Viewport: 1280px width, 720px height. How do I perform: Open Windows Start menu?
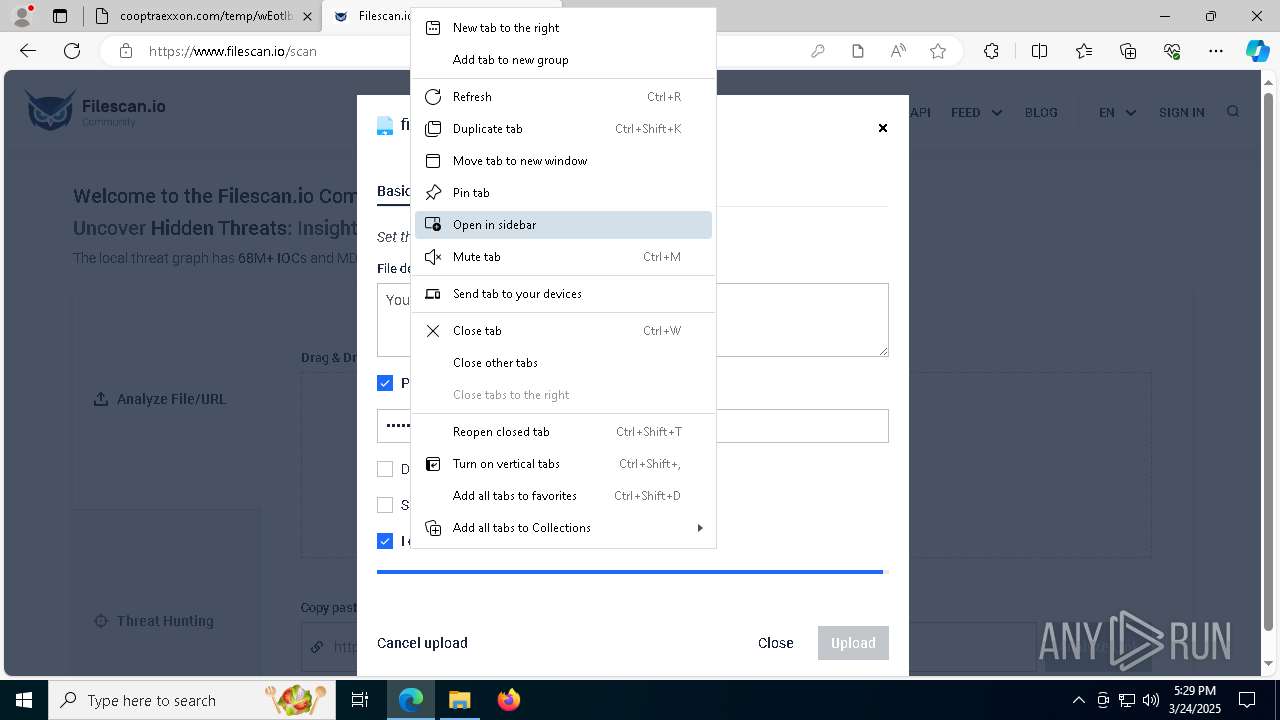(x=24, y=700)
